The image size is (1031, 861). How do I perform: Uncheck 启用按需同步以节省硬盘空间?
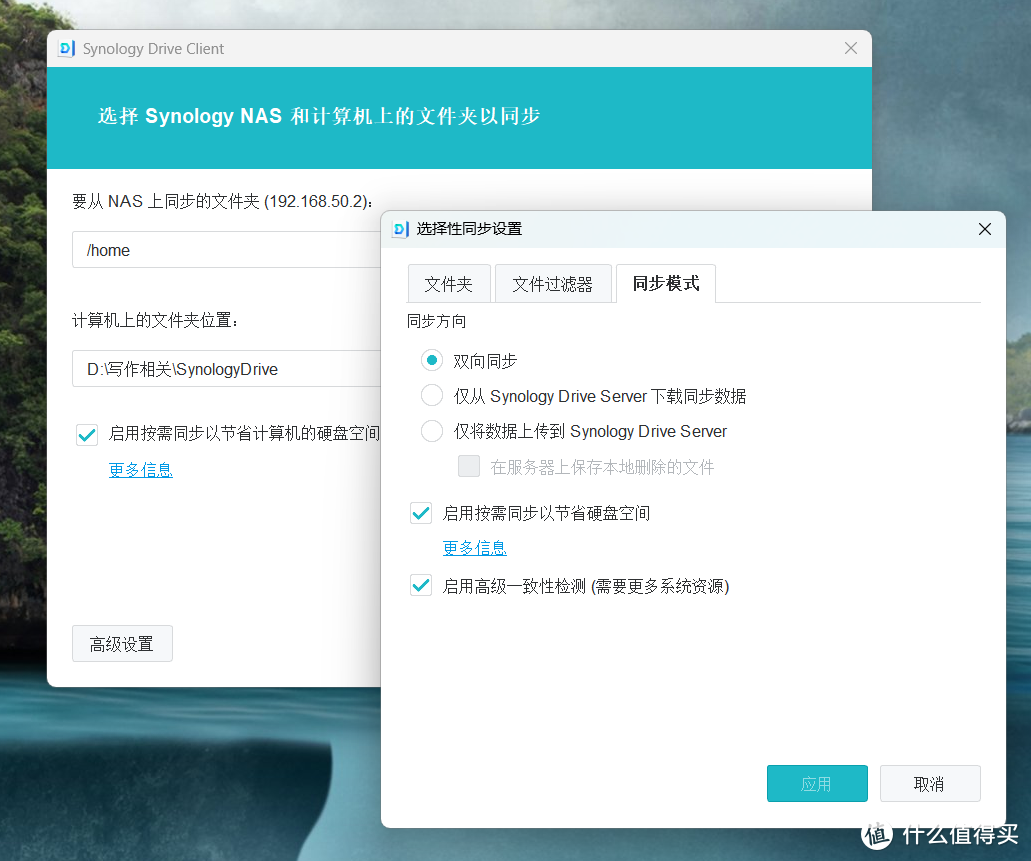(420, 513)
